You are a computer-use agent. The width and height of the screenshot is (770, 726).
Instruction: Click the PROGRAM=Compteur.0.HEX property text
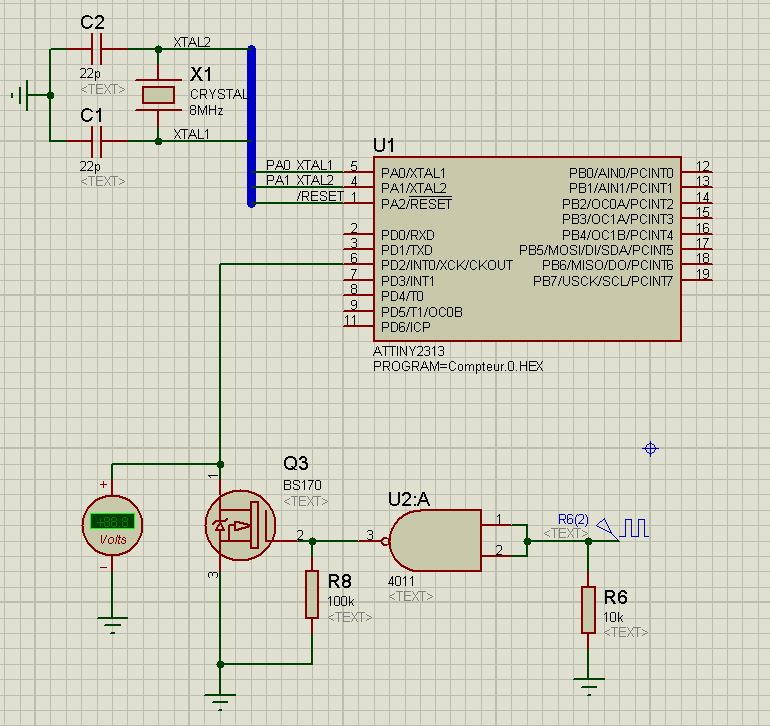458,366
